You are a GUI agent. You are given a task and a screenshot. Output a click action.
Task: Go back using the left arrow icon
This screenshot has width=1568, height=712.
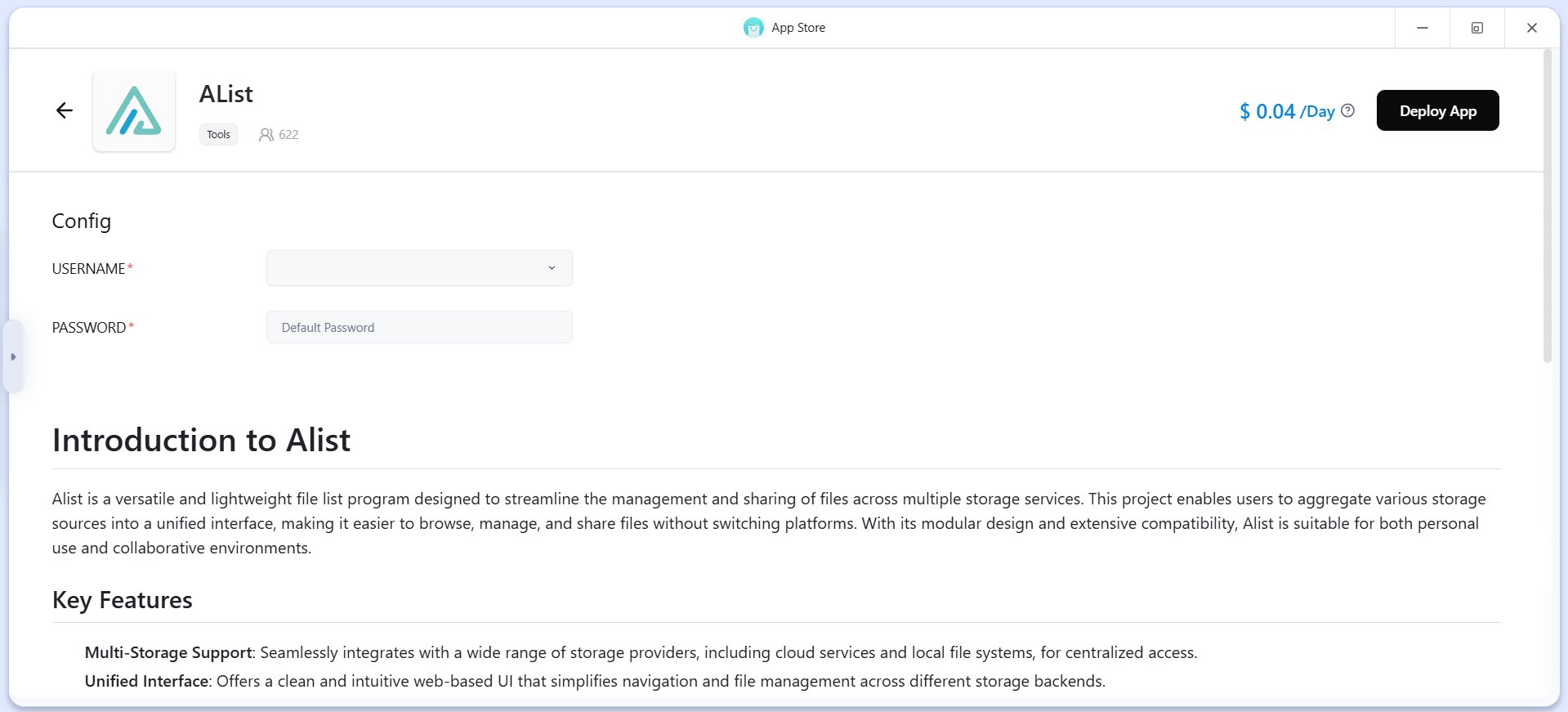(65, 110)
